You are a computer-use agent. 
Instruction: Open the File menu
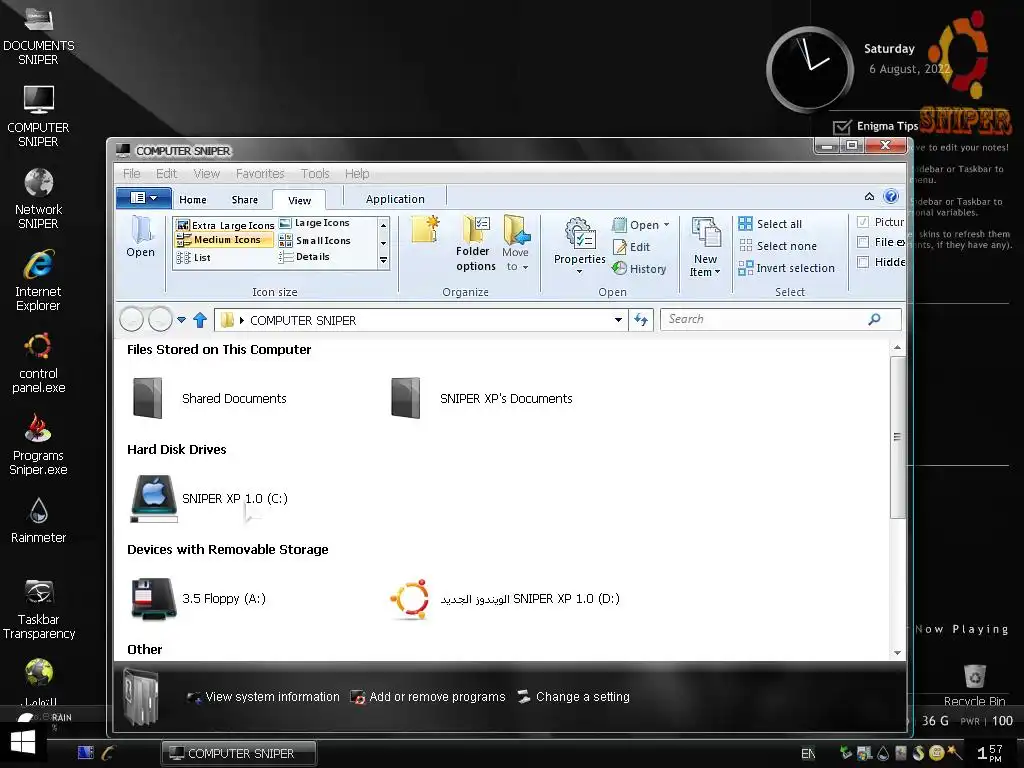[x=131, y=174]
